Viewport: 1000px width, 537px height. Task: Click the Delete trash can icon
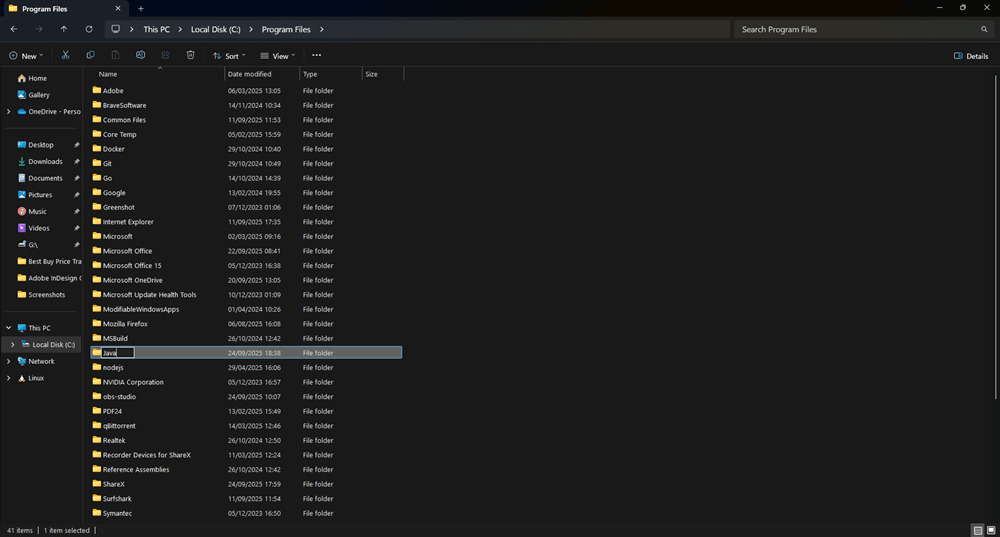click(x=190, y=56)
